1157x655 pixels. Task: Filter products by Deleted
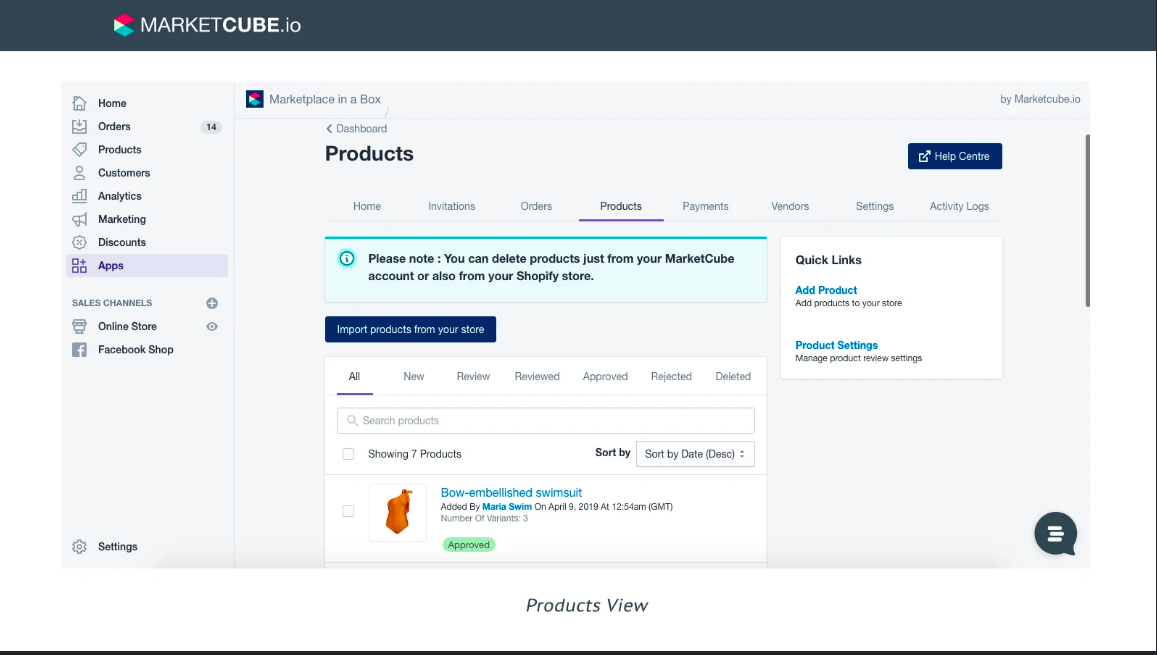pyautogui.click(x=733, y=376)
